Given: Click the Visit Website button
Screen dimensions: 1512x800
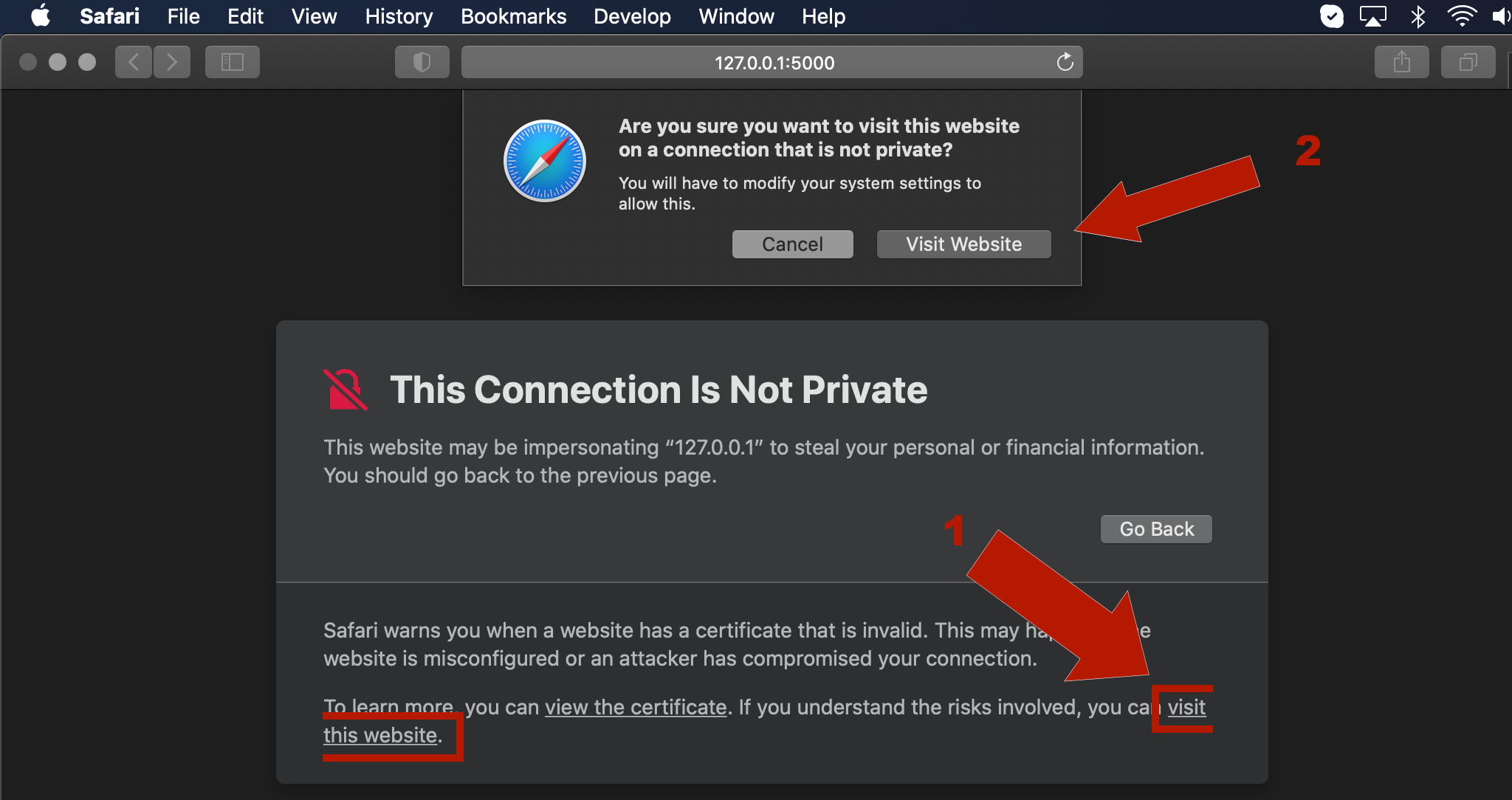Looking at the screenshot, I should (x=963, y=244).
